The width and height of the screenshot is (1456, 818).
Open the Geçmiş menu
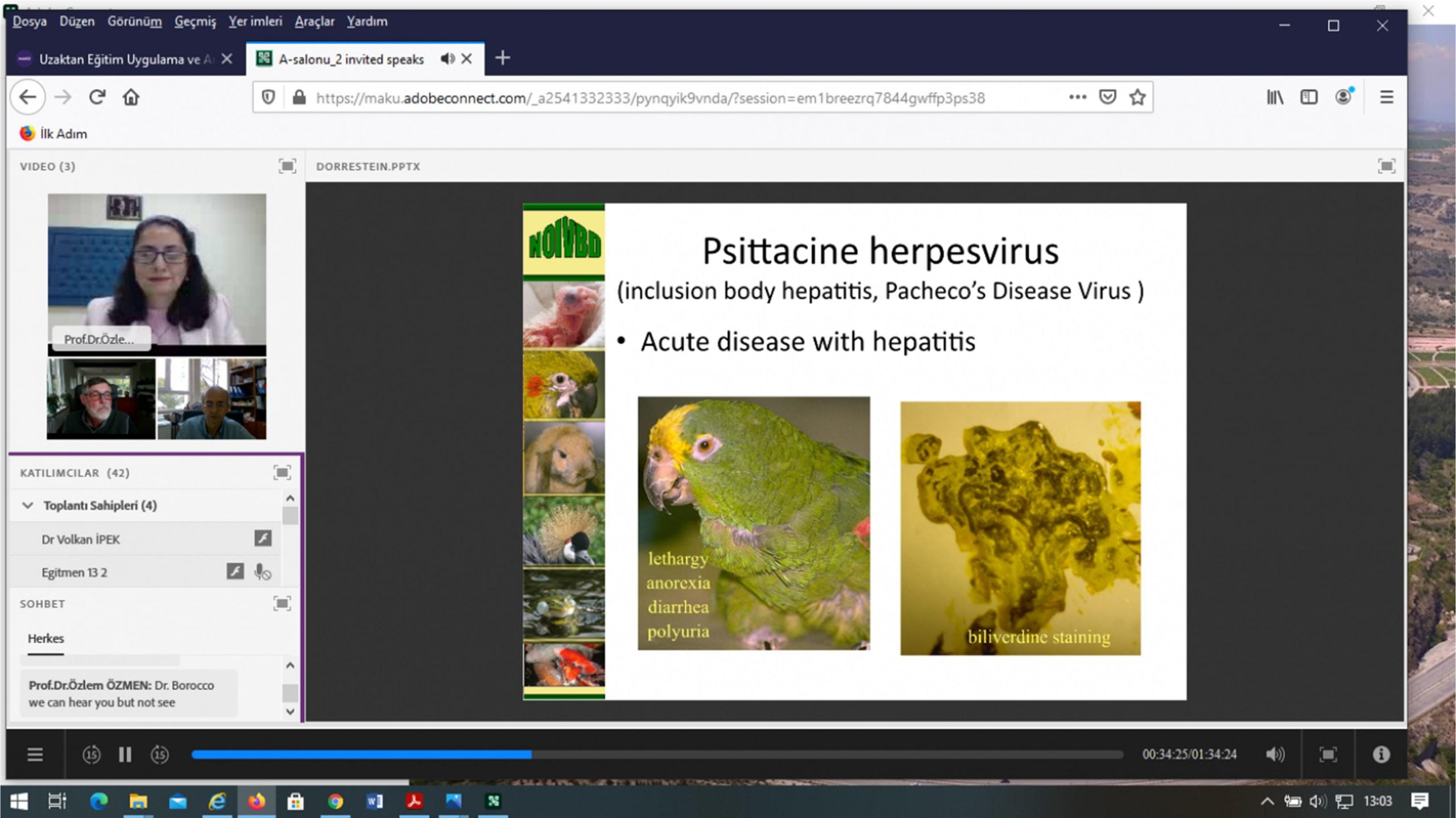(x=195, y=22)
